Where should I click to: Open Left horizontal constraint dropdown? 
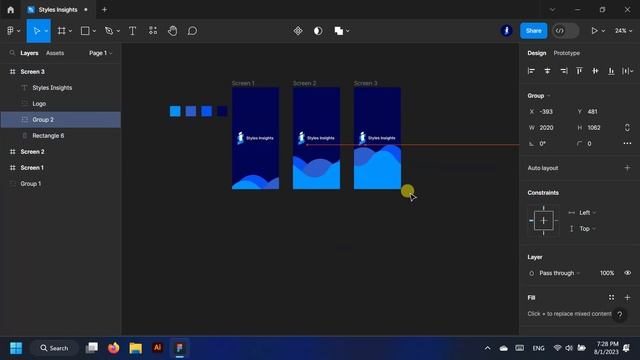point(587,213)
